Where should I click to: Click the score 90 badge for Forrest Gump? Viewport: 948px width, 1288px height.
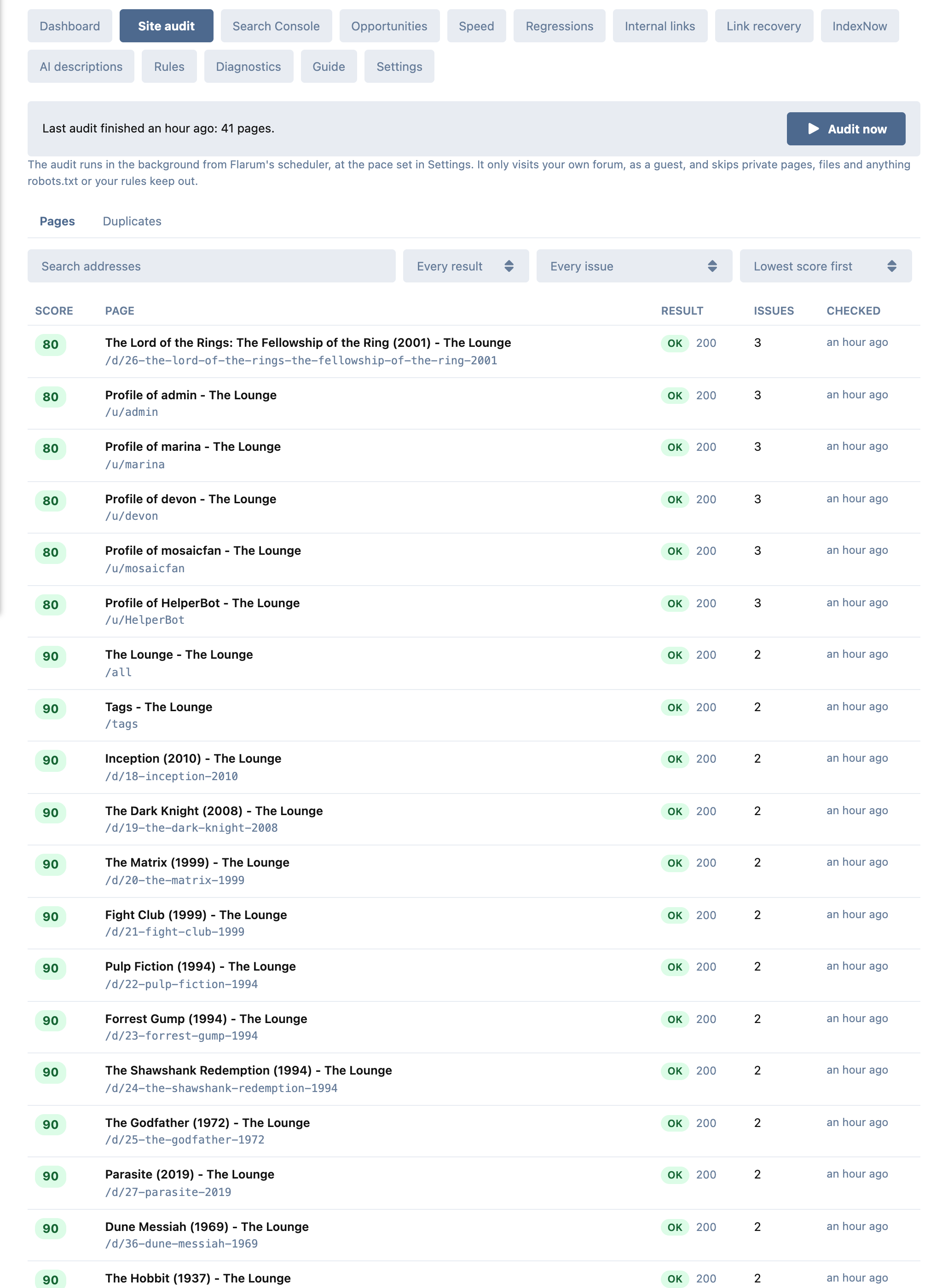(51, 1020)
